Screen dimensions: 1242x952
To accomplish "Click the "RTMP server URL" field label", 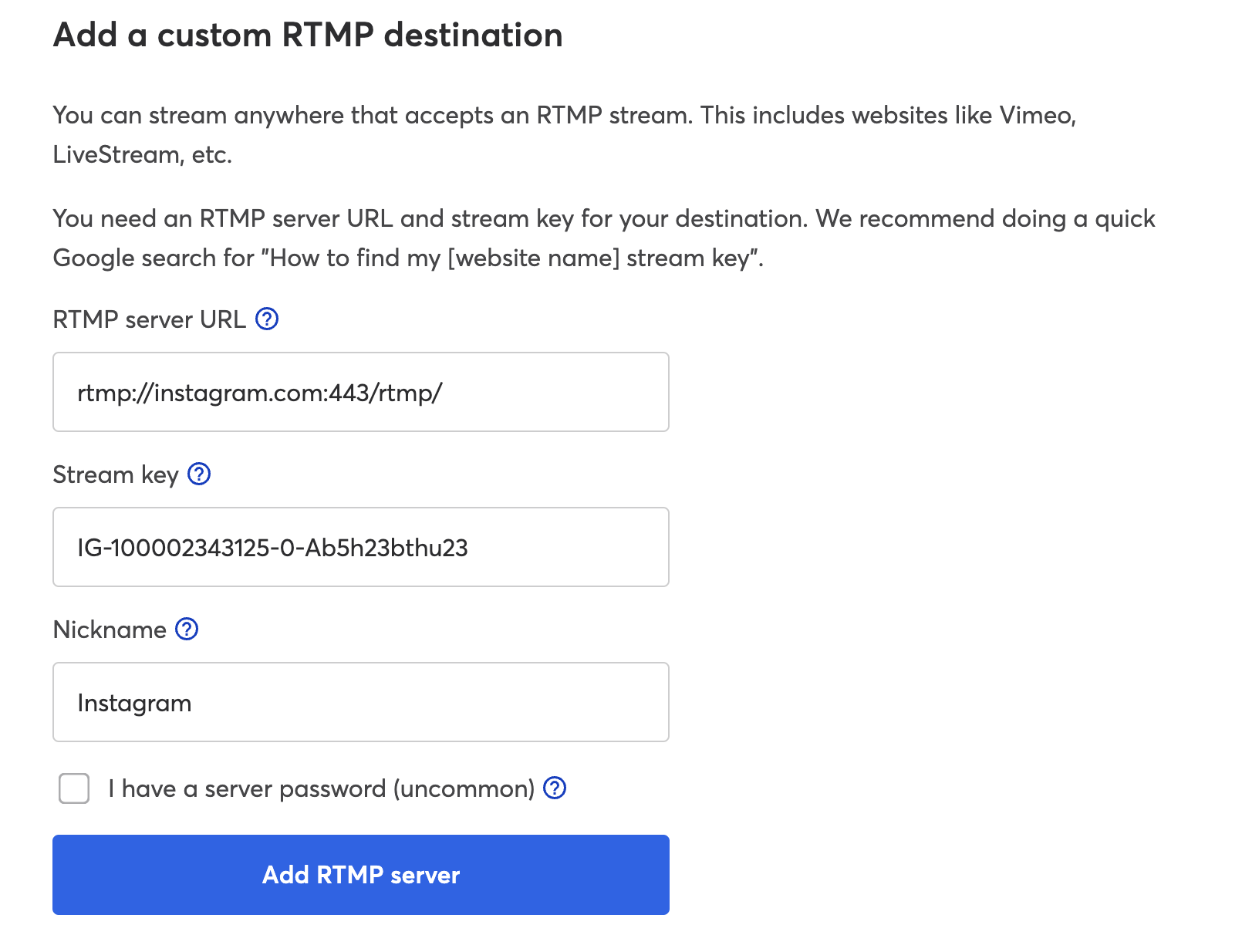I will [149, 319].
